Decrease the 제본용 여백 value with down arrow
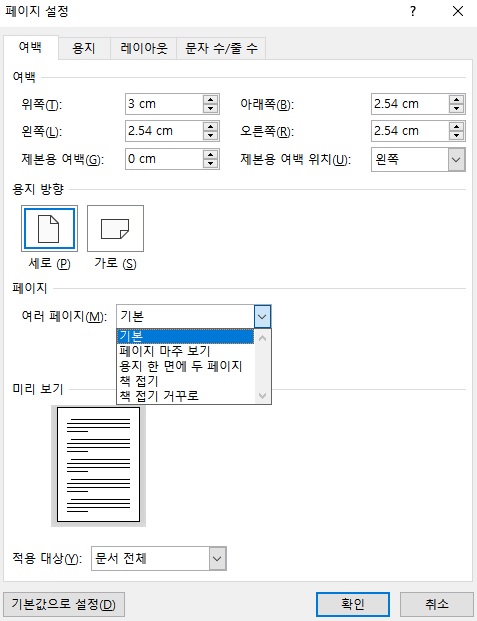The height and width of the screenshot is (621, 477). tap(210, 164)
